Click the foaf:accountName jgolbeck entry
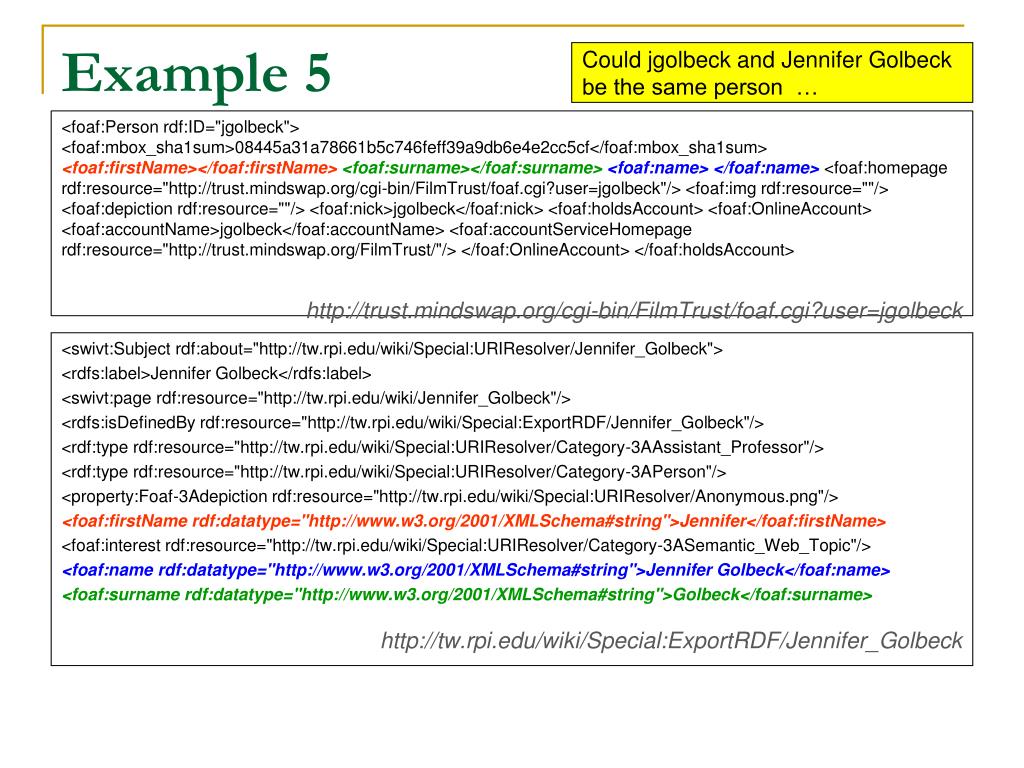 pos(253,229)
